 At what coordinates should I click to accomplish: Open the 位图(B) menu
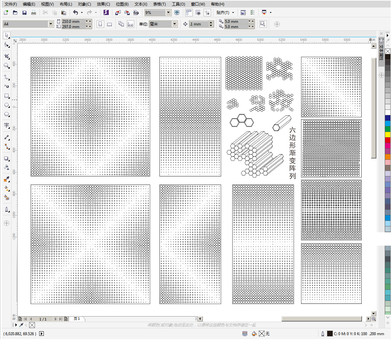(122, 4)
